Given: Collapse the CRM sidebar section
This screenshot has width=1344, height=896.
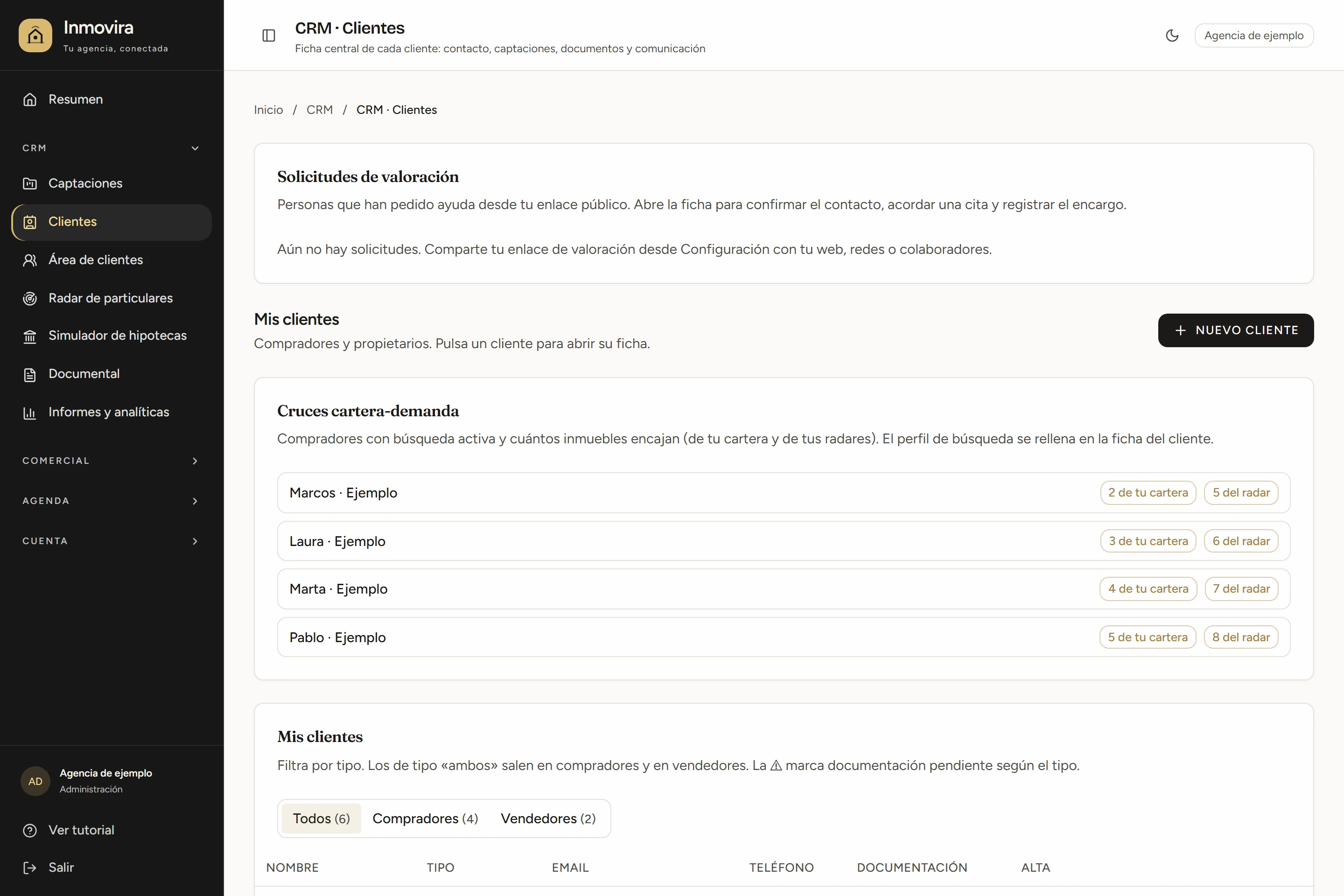Looking at the screenshot, I should (x=112, y=148).
